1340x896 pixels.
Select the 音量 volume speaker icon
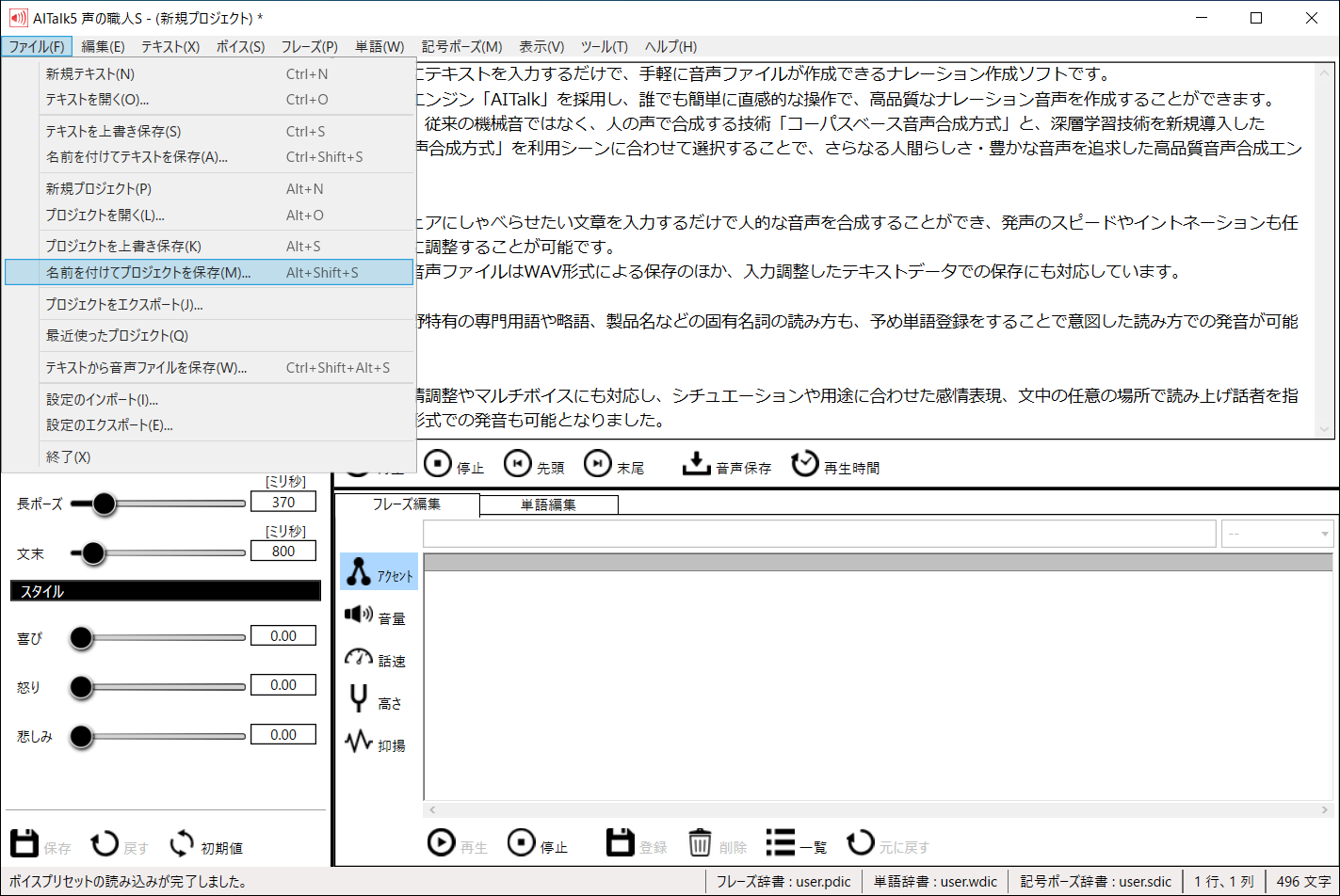(x=359, y=615)
